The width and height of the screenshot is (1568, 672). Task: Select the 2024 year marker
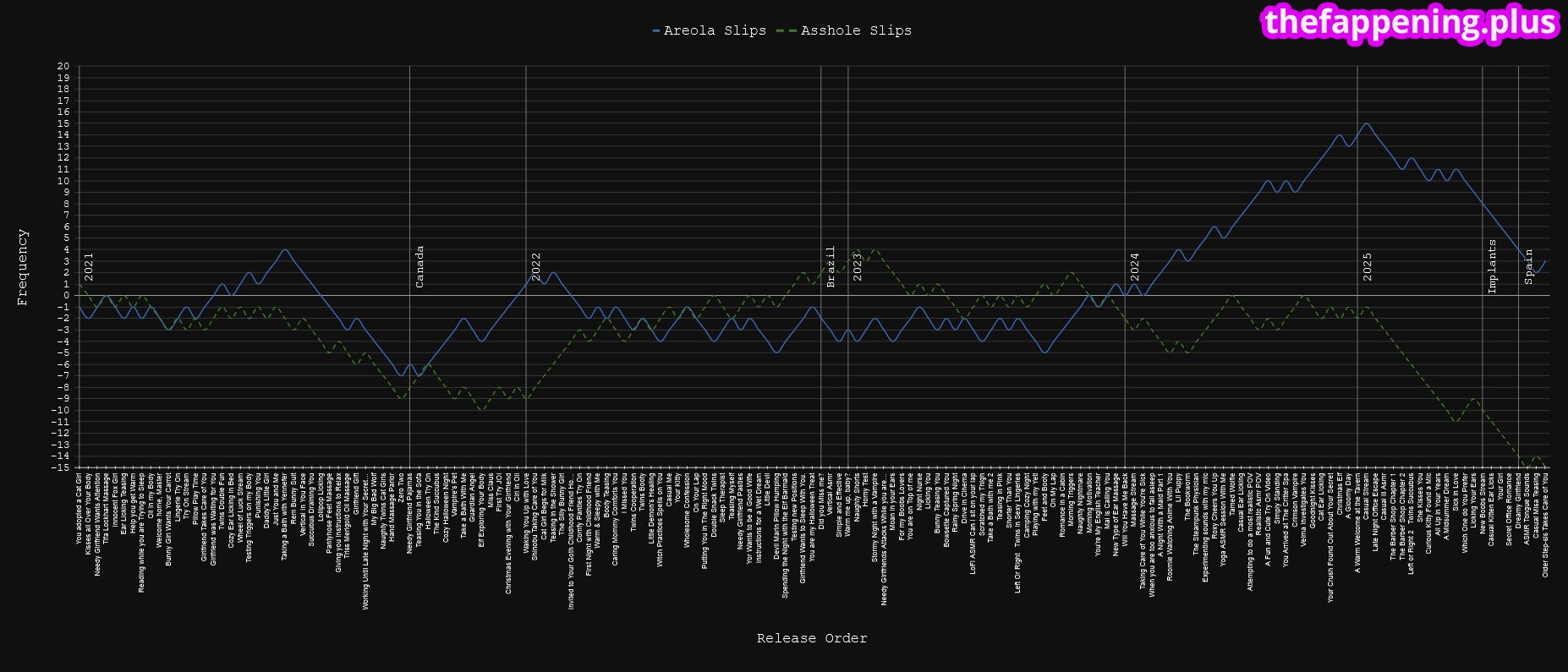click(1134, 266)
